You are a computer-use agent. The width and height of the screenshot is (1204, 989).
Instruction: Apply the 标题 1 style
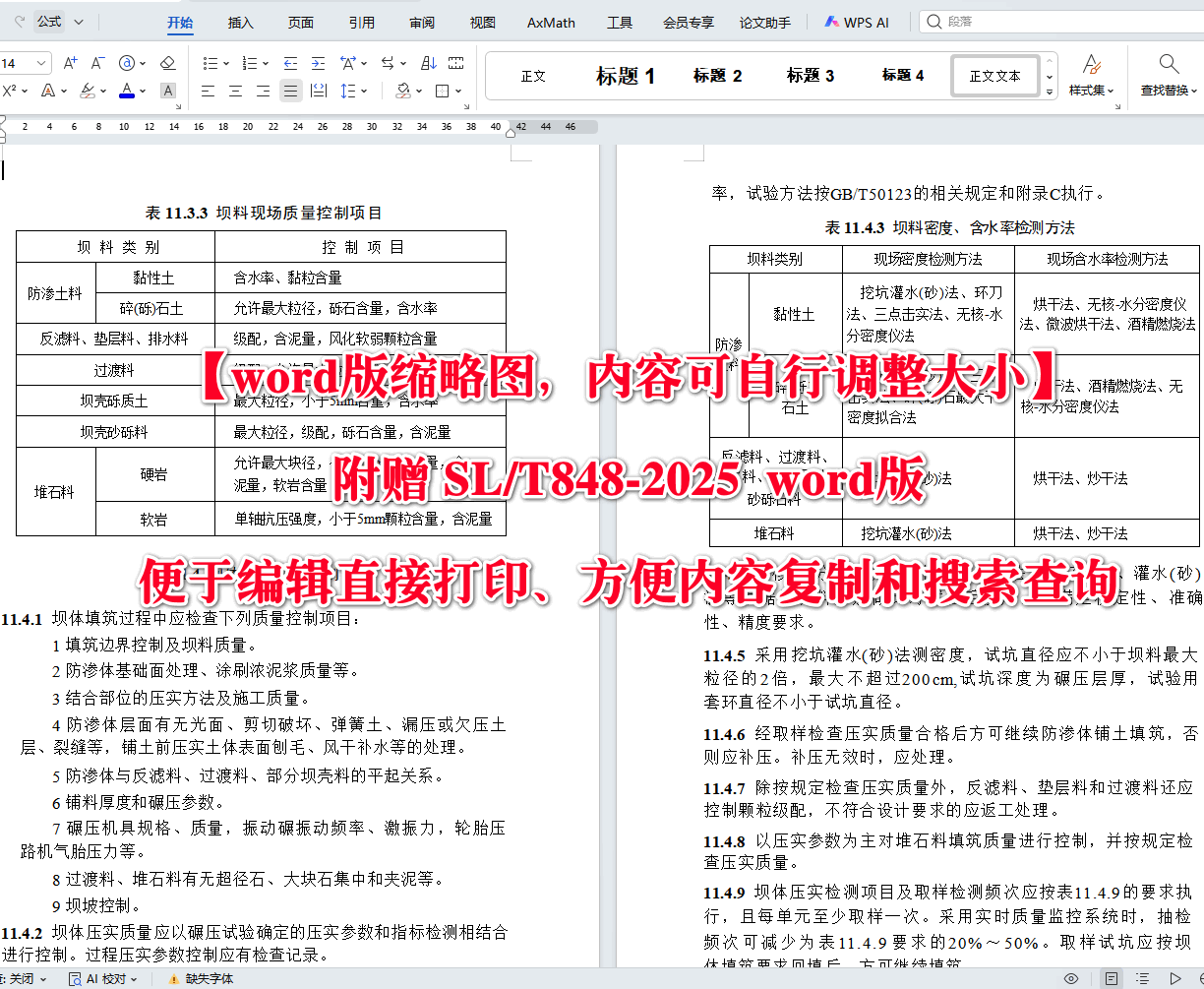[625, 75]
